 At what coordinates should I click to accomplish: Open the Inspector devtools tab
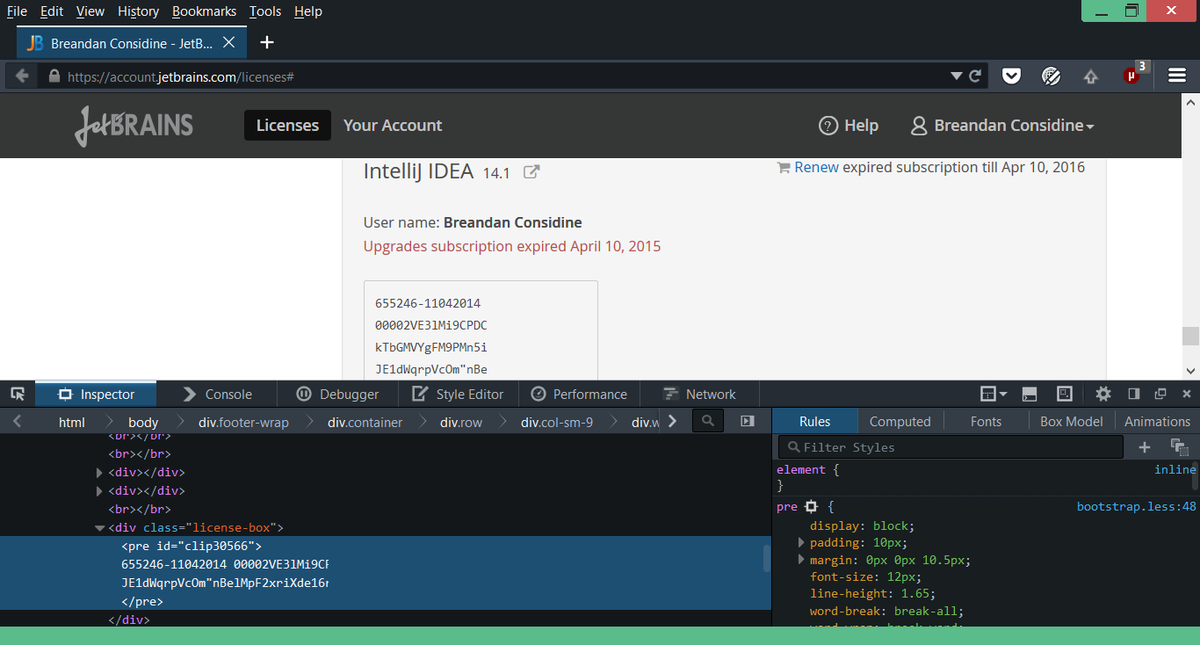tap(97, 394)
